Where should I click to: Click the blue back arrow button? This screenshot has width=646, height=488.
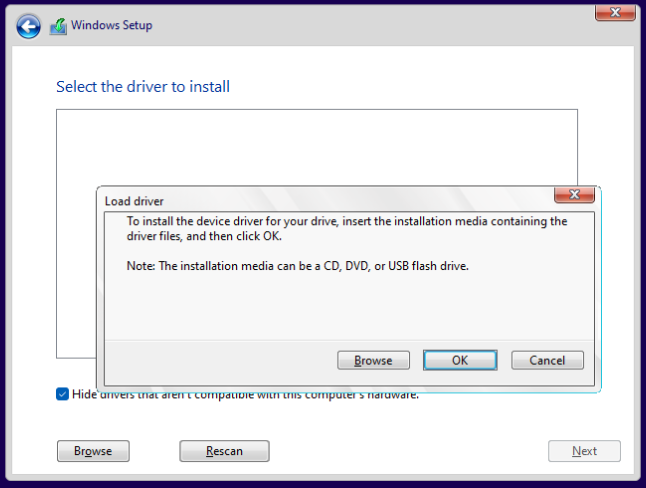pyautogui.click(x=28, y=27)
